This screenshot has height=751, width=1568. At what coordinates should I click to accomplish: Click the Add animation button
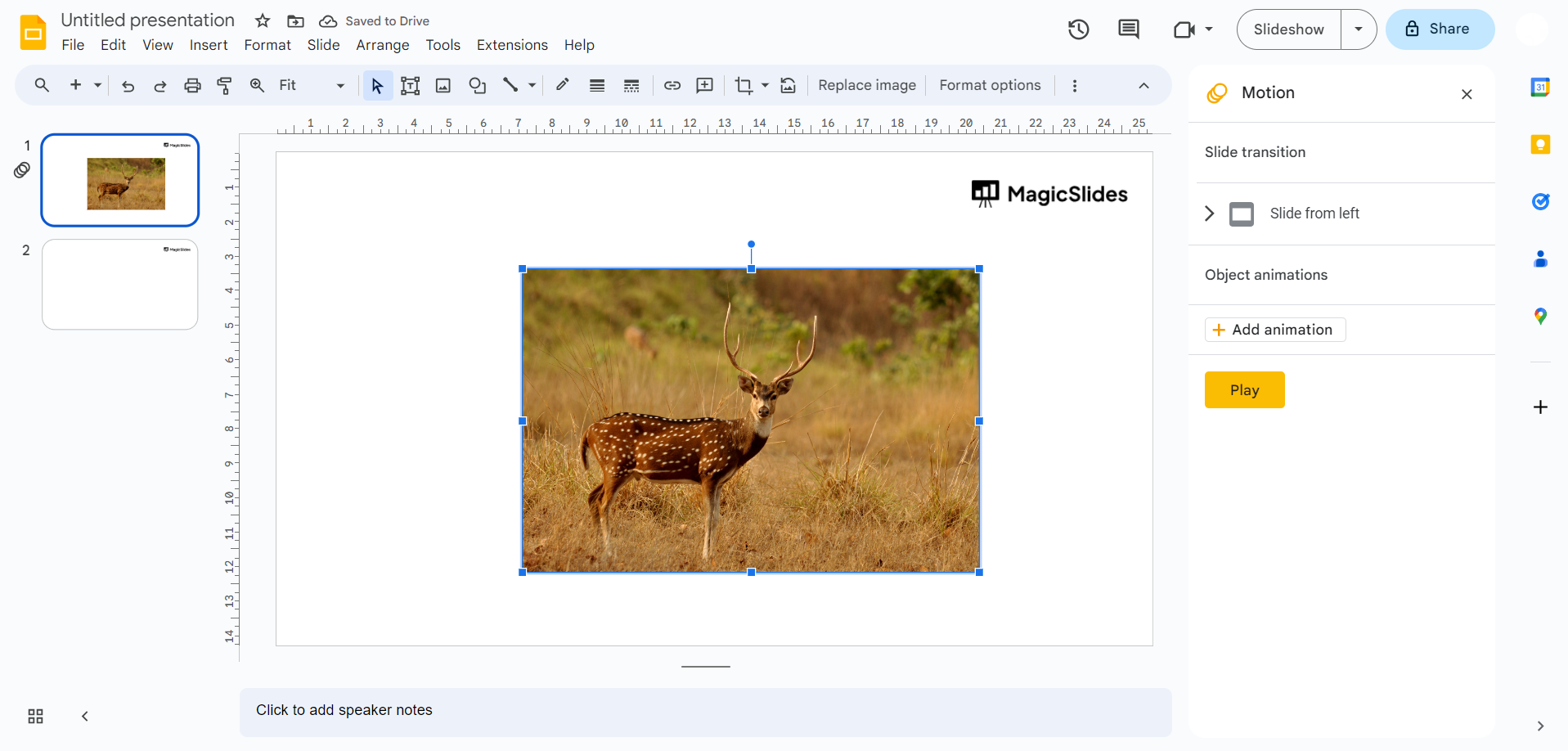pos(1274,330)
